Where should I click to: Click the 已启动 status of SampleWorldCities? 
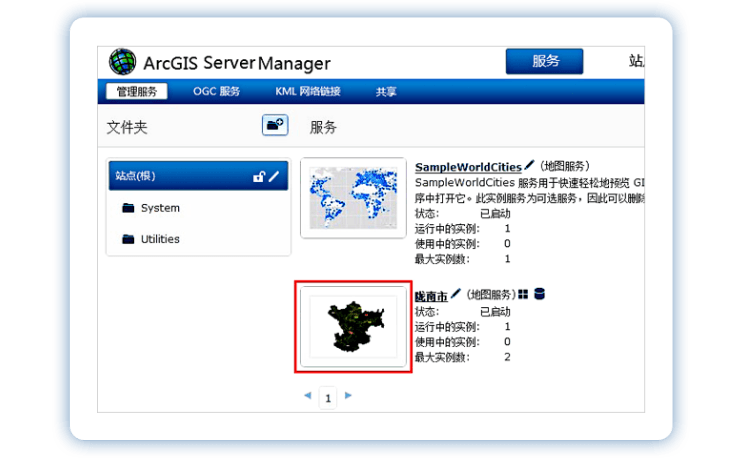[x=495, y=213]
